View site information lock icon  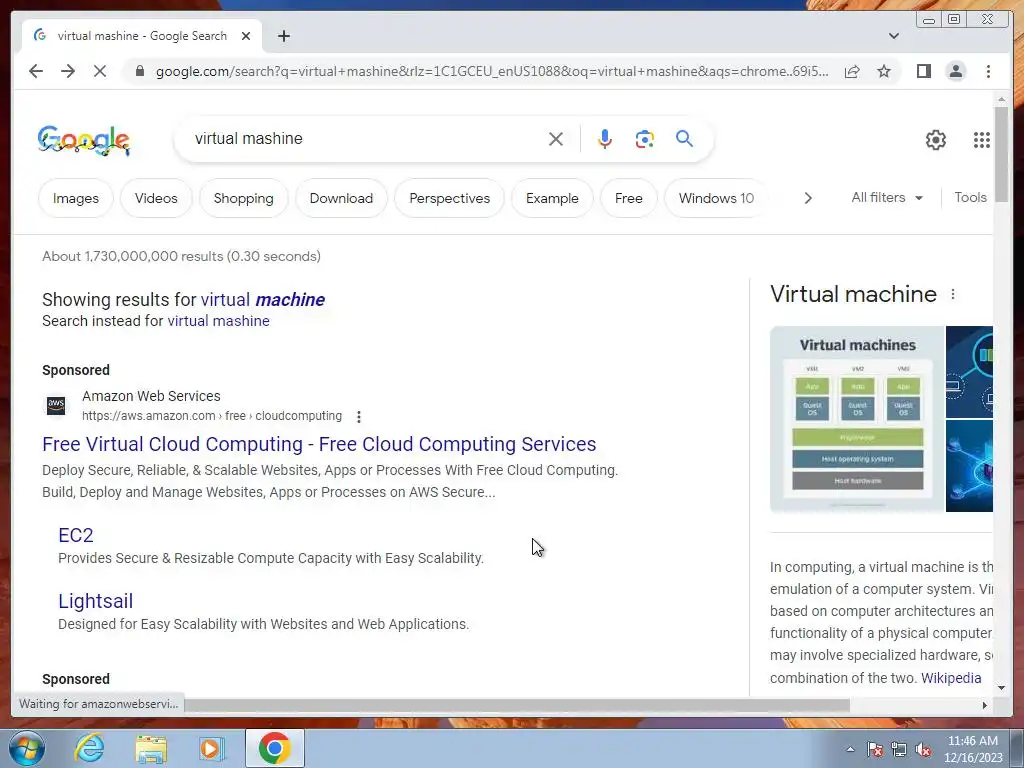click(x=139, y=71)
